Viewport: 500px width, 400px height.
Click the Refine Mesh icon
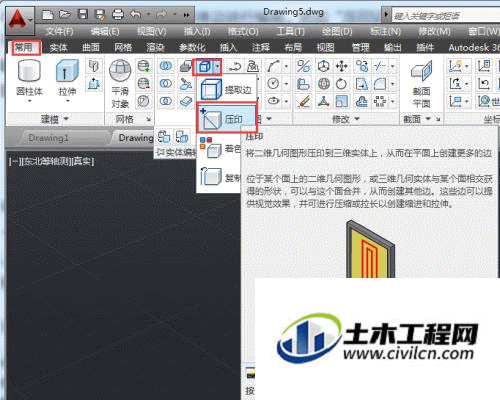pyautogui.click(x=144, y=101)
